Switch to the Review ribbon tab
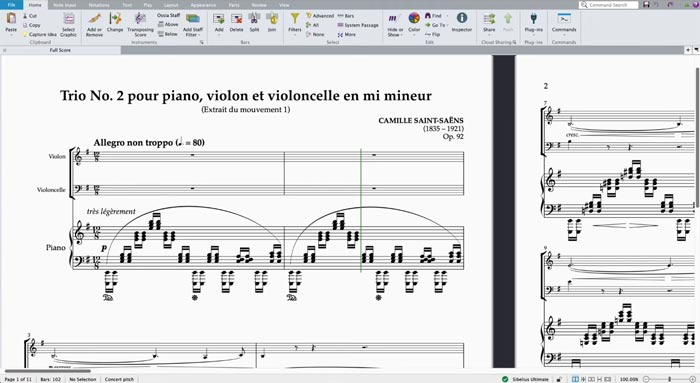This screenshot has height=383, width=700. (x=259, y=5)
